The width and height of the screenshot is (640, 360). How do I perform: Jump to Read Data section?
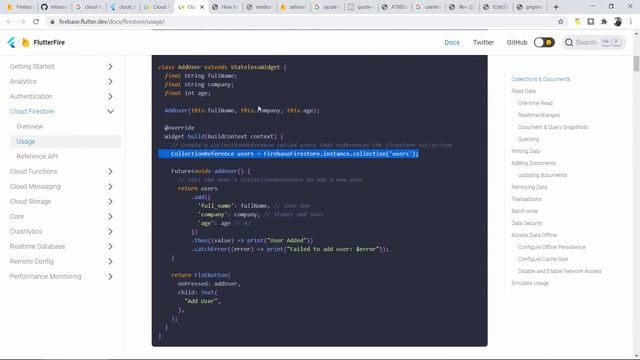pos(523,91)
